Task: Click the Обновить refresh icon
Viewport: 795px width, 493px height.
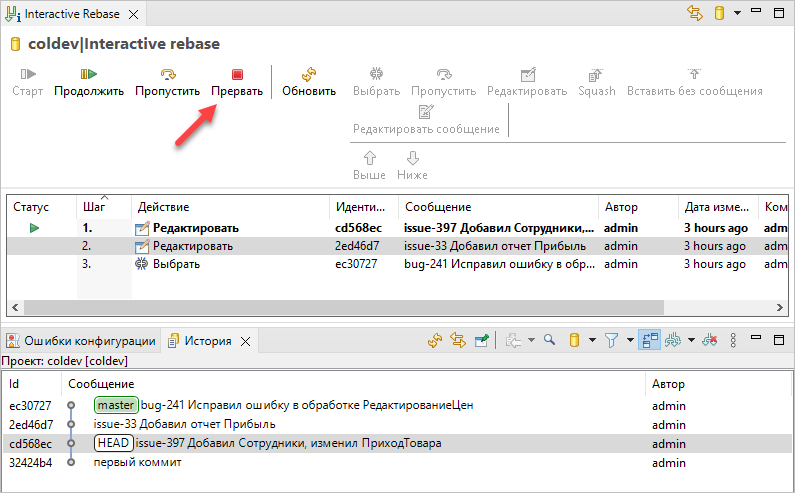Action: point(309,81)
